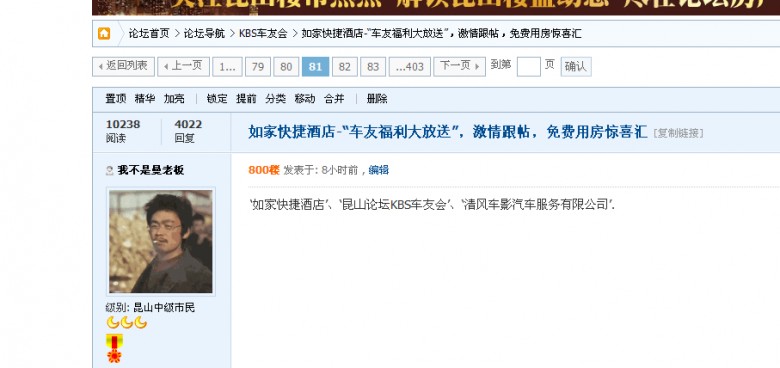Image resolution: width=780 pixels, height=368 pixels.
Task: Click 复制链接 next to thread title
Action: coord(679,133)
